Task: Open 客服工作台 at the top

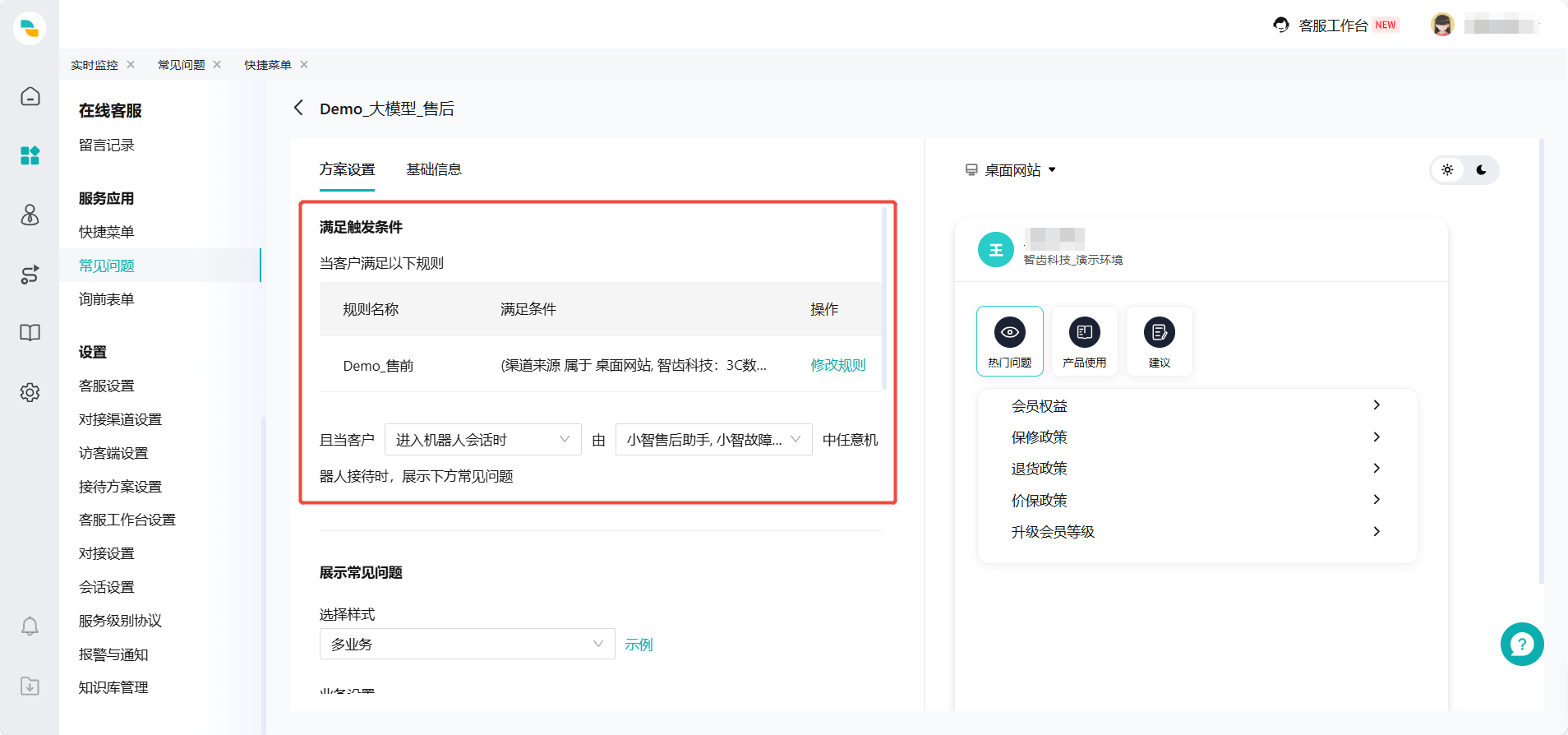Action: (1333, 25)
